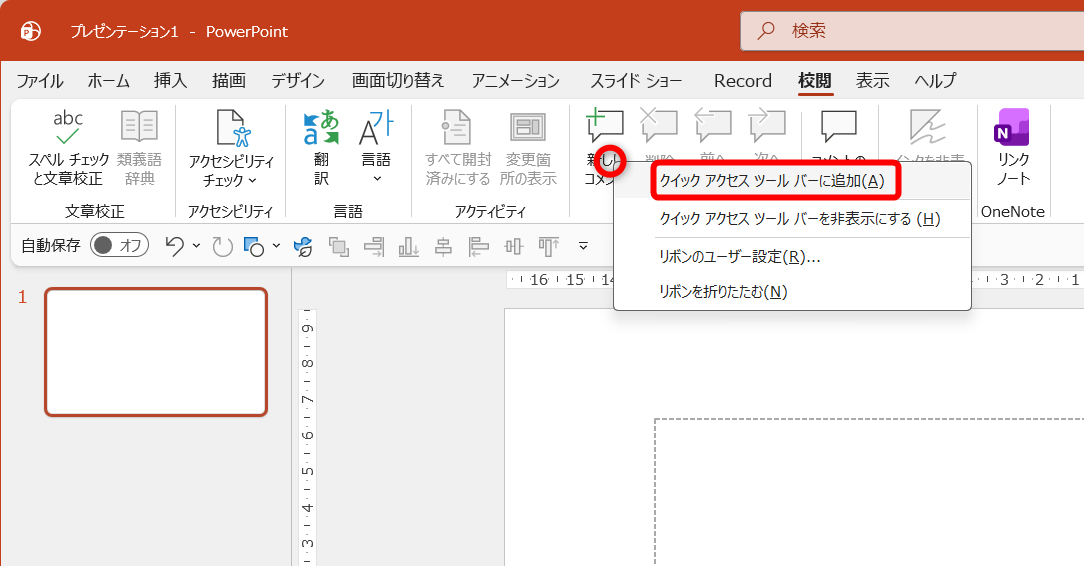1084x566 pixels.
Task: Click the delete comment (削除) icon
Action: coord(659,125)
